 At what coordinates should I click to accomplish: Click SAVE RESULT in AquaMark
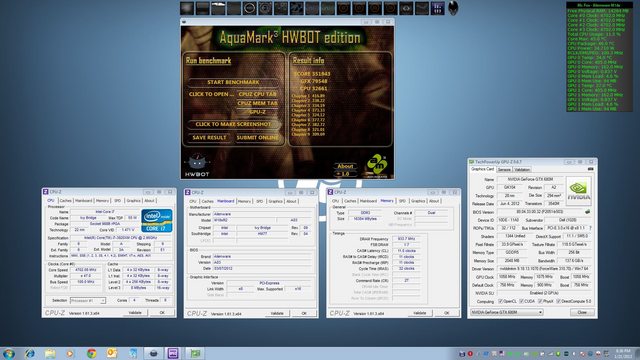209,138
